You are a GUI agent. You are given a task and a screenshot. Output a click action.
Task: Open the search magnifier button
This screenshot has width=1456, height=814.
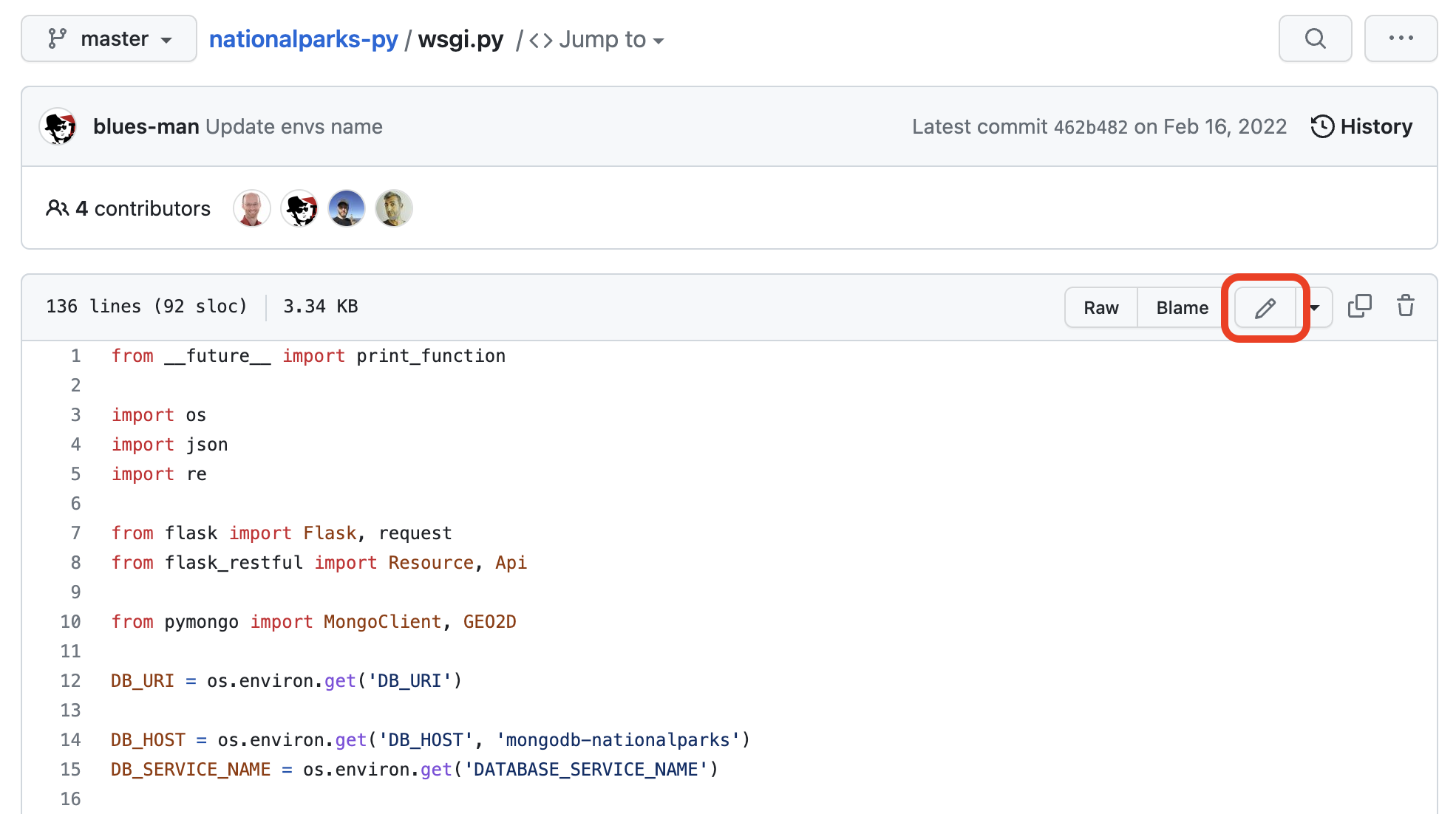(x=1315, y=38)
